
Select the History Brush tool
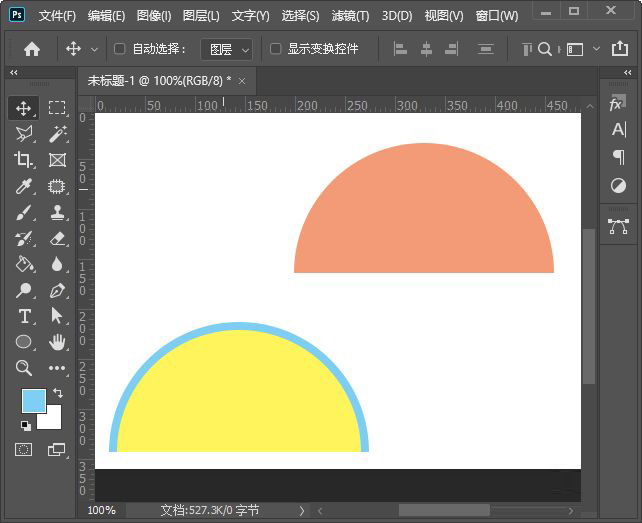click(x=23, y=238)
